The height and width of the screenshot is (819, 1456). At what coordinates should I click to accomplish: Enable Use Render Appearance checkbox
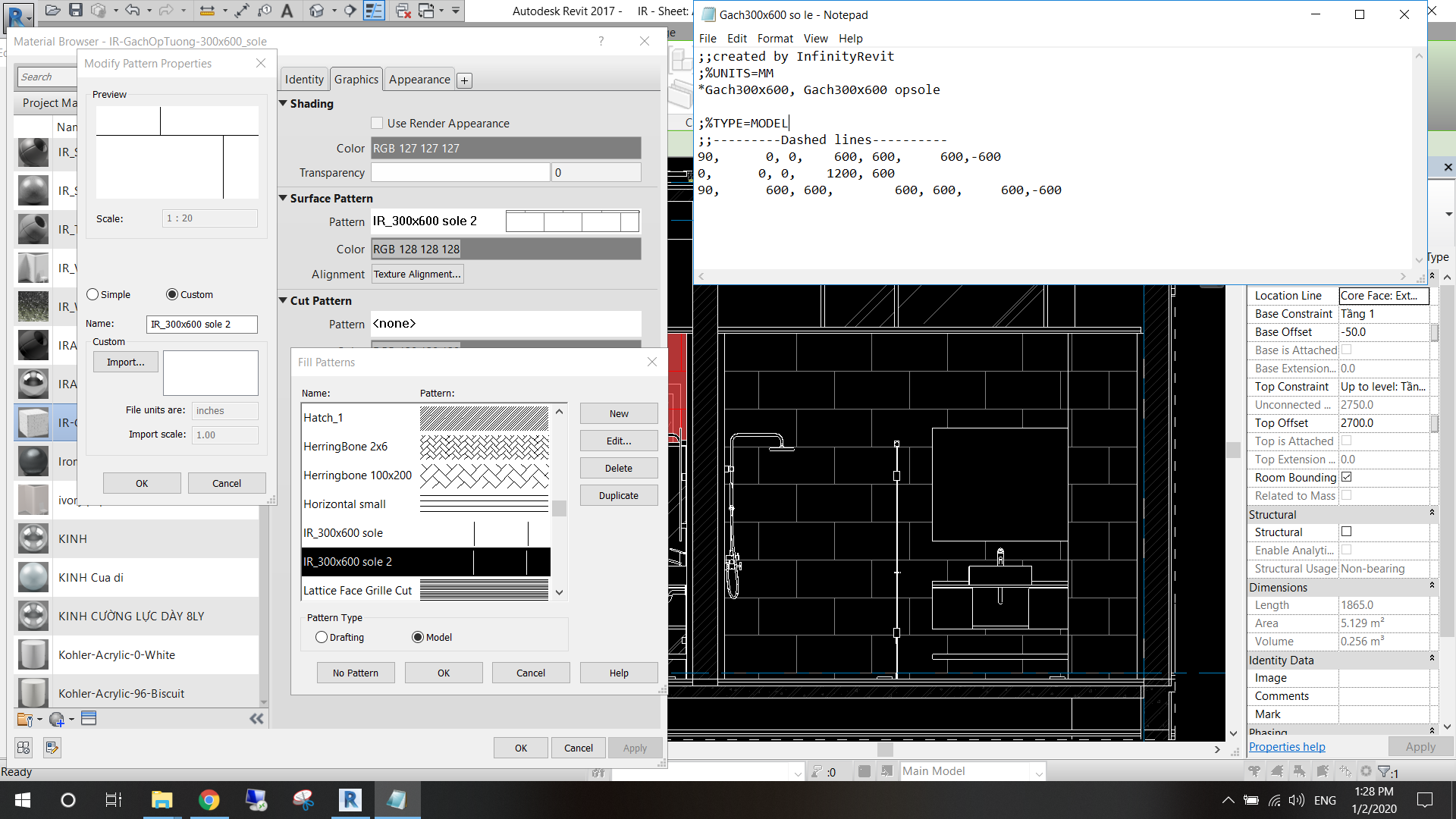[x=377, y=123]
